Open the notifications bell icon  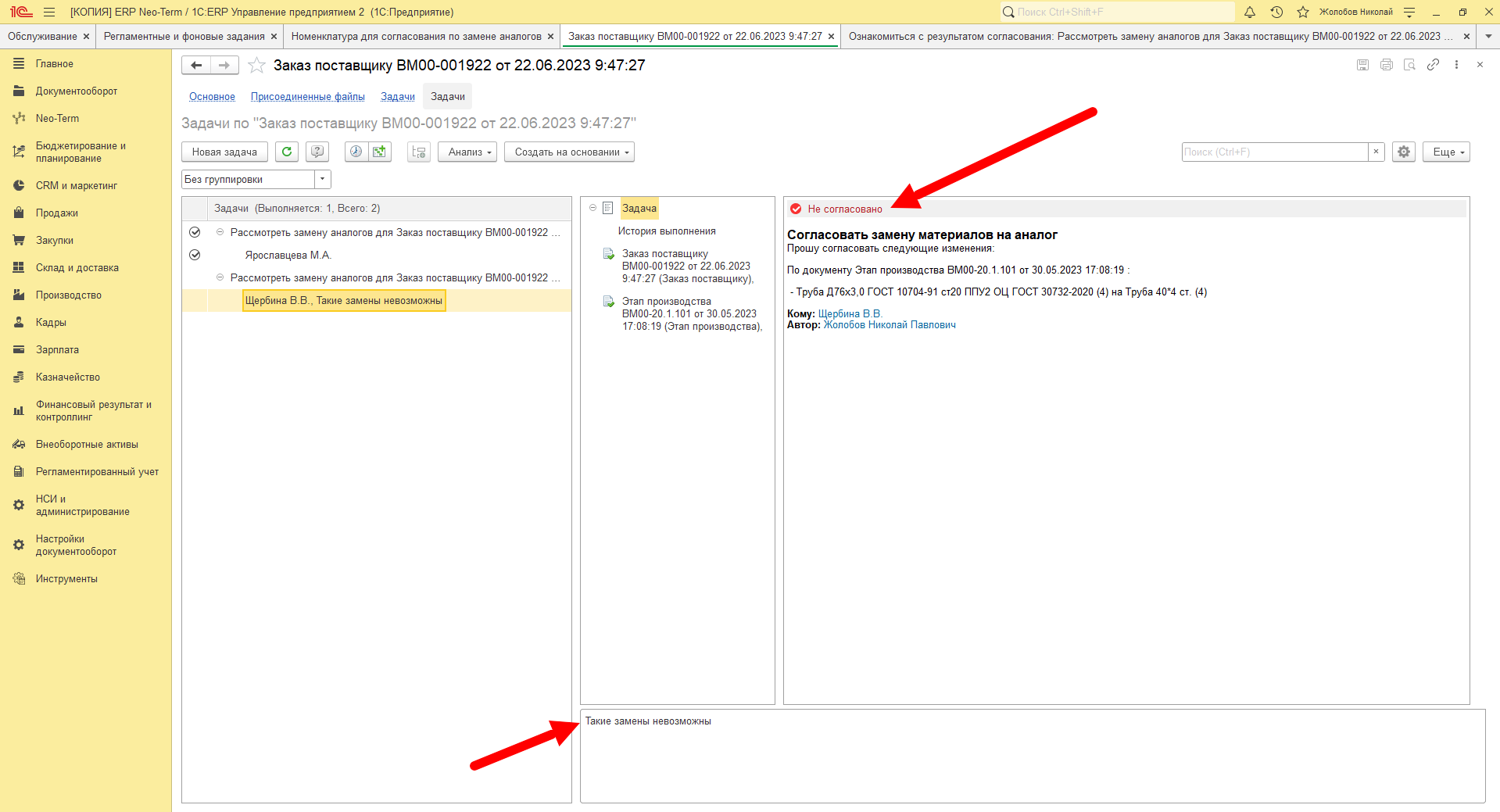(x=1250, y=12)
